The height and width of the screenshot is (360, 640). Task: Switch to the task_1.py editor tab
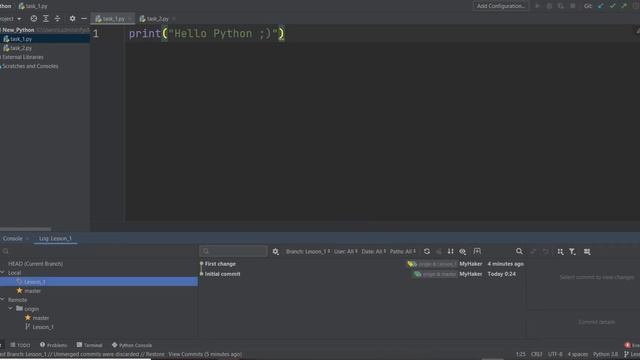pos(111,19)
